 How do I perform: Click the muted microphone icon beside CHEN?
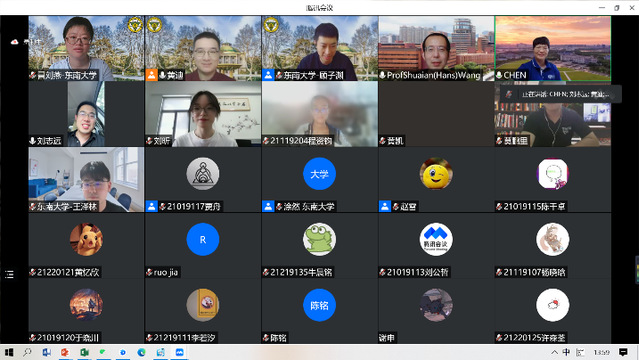click(x=499, y=75)
